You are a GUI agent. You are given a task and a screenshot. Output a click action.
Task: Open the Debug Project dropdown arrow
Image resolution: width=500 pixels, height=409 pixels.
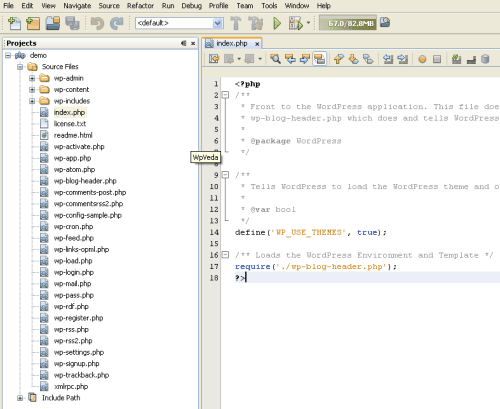[x=308, y=23]
